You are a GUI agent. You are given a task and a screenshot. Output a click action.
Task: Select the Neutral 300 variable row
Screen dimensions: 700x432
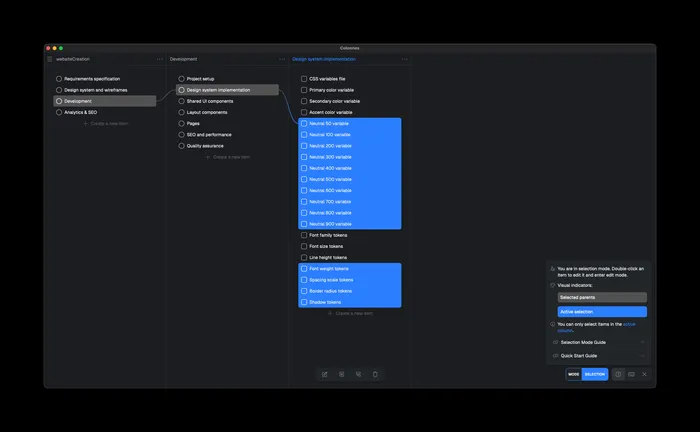tap(350, 157)
